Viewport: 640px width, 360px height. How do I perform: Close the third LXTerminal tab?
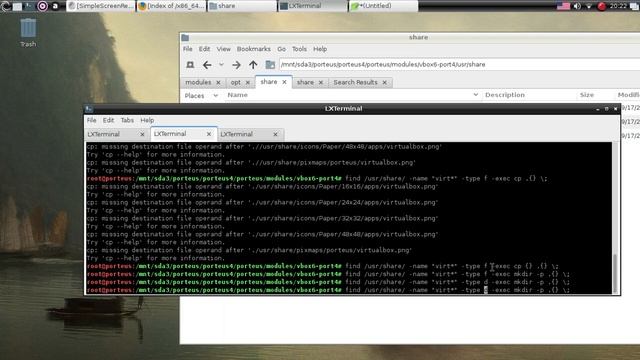coord(276,134)
